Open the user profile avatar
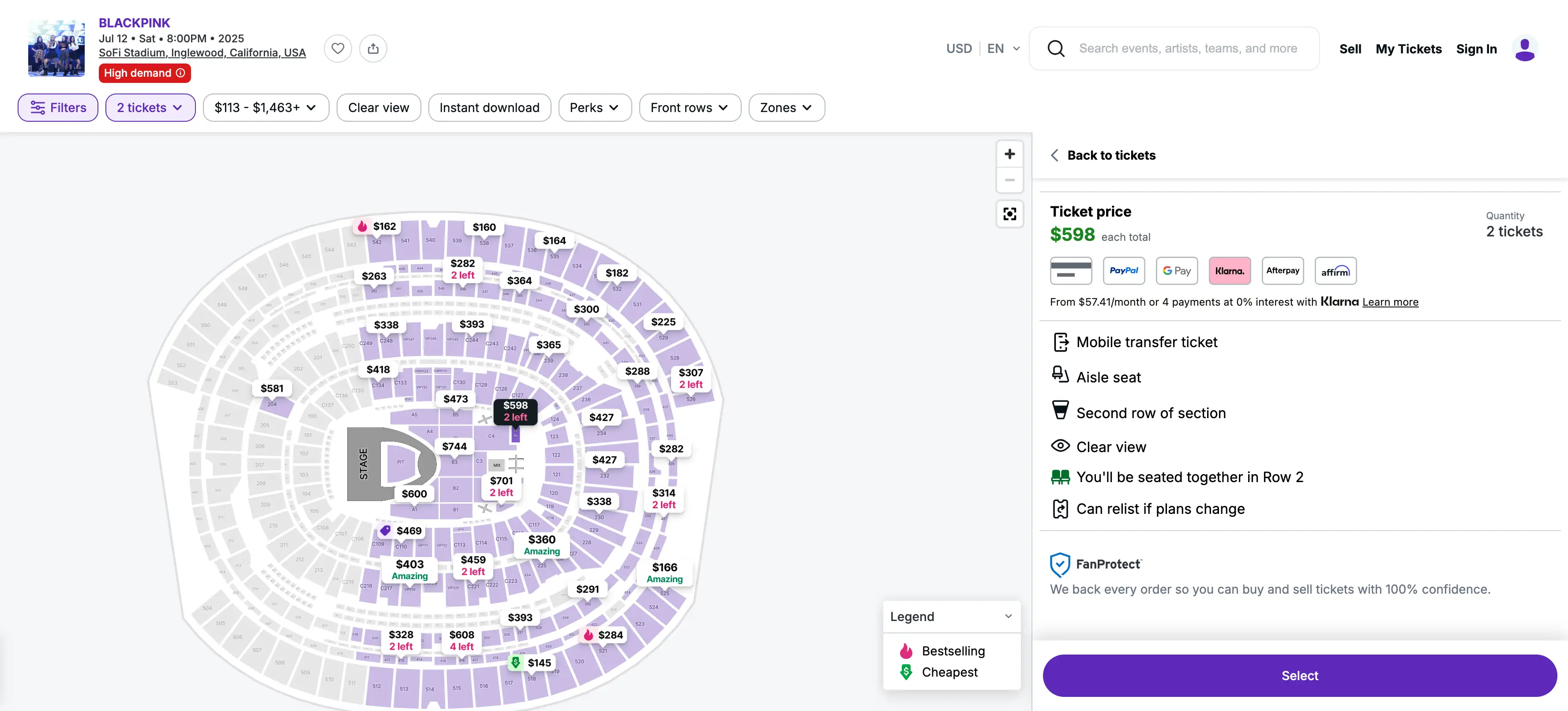Image resolution: width=1568 pixels, height=711 pixels. pyautogui.click(x=1524, y=49)
